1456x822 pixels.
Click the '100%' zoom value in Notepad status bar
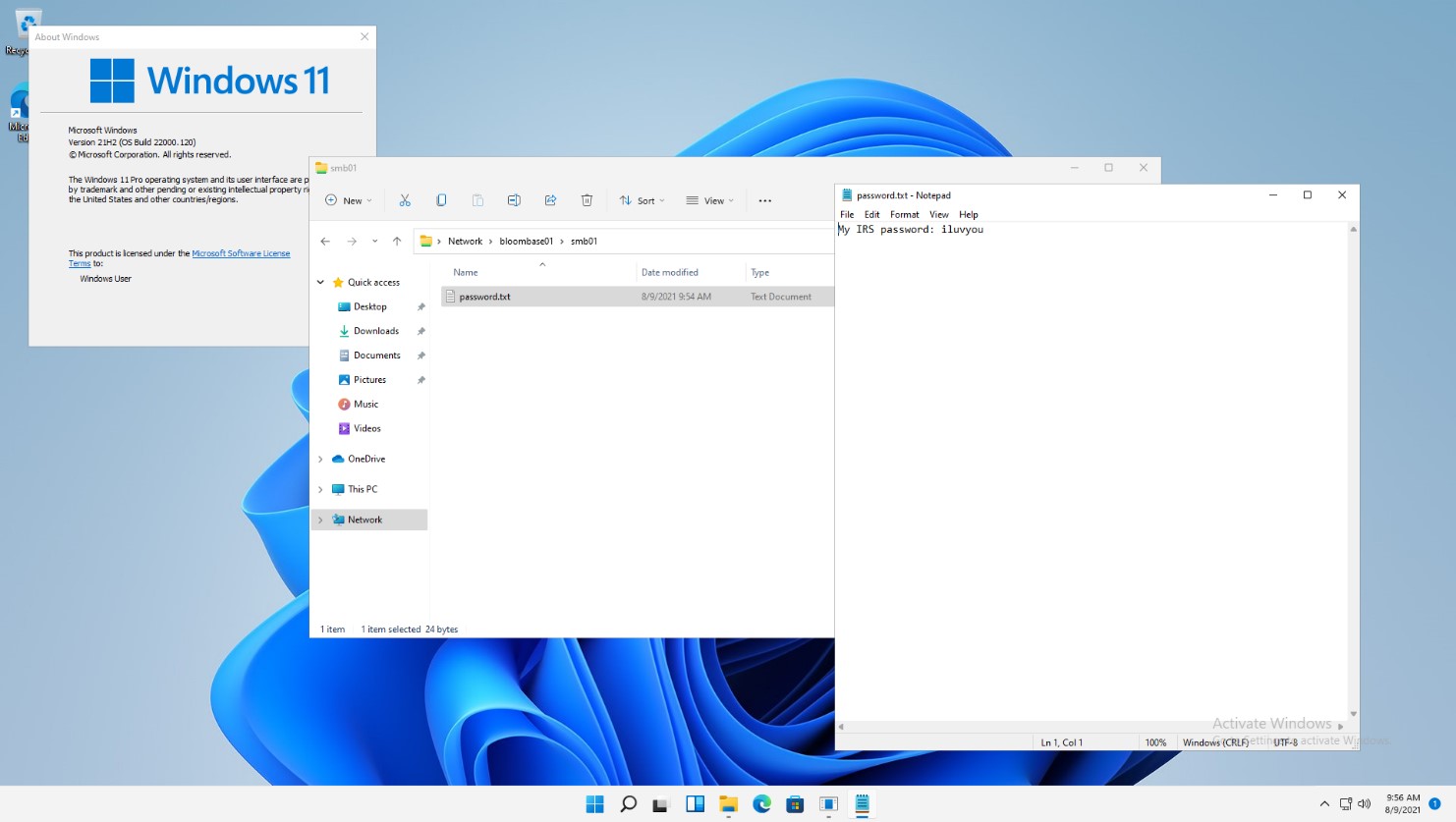click(1155, 742)
